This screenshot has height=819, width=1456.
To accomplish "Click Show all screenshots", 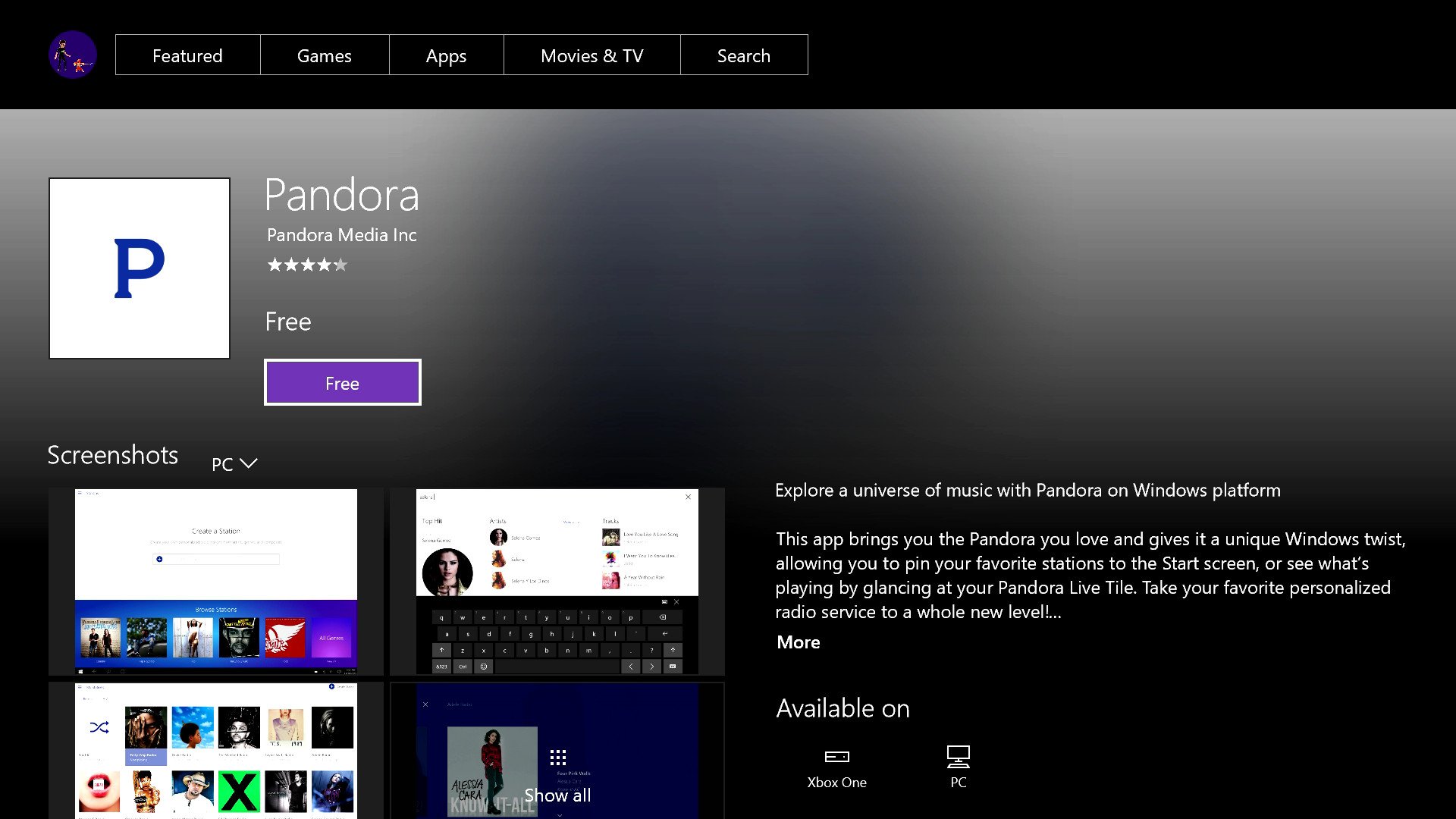I will point(557,795).
